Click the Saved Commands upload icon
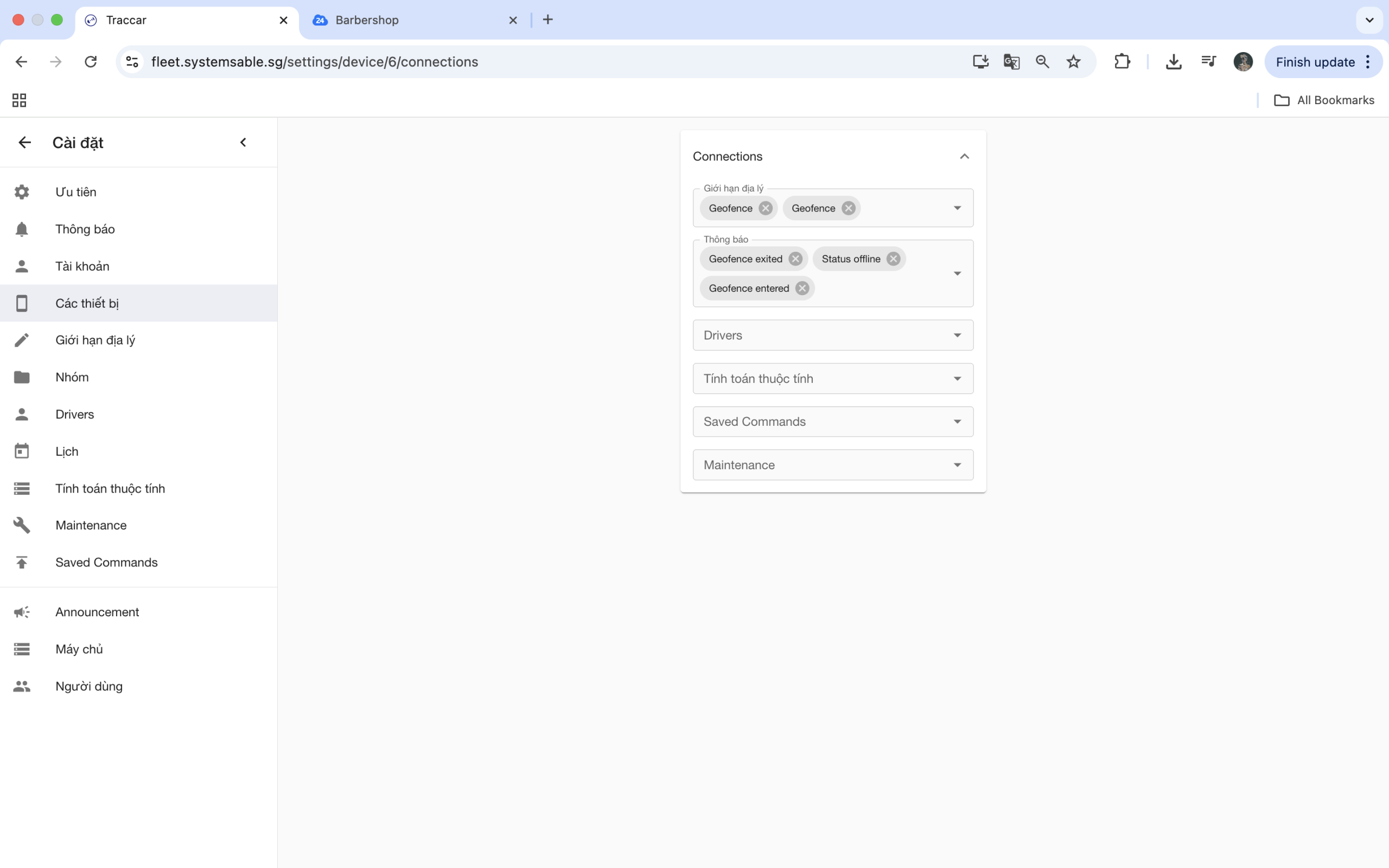 pos(22,563)
